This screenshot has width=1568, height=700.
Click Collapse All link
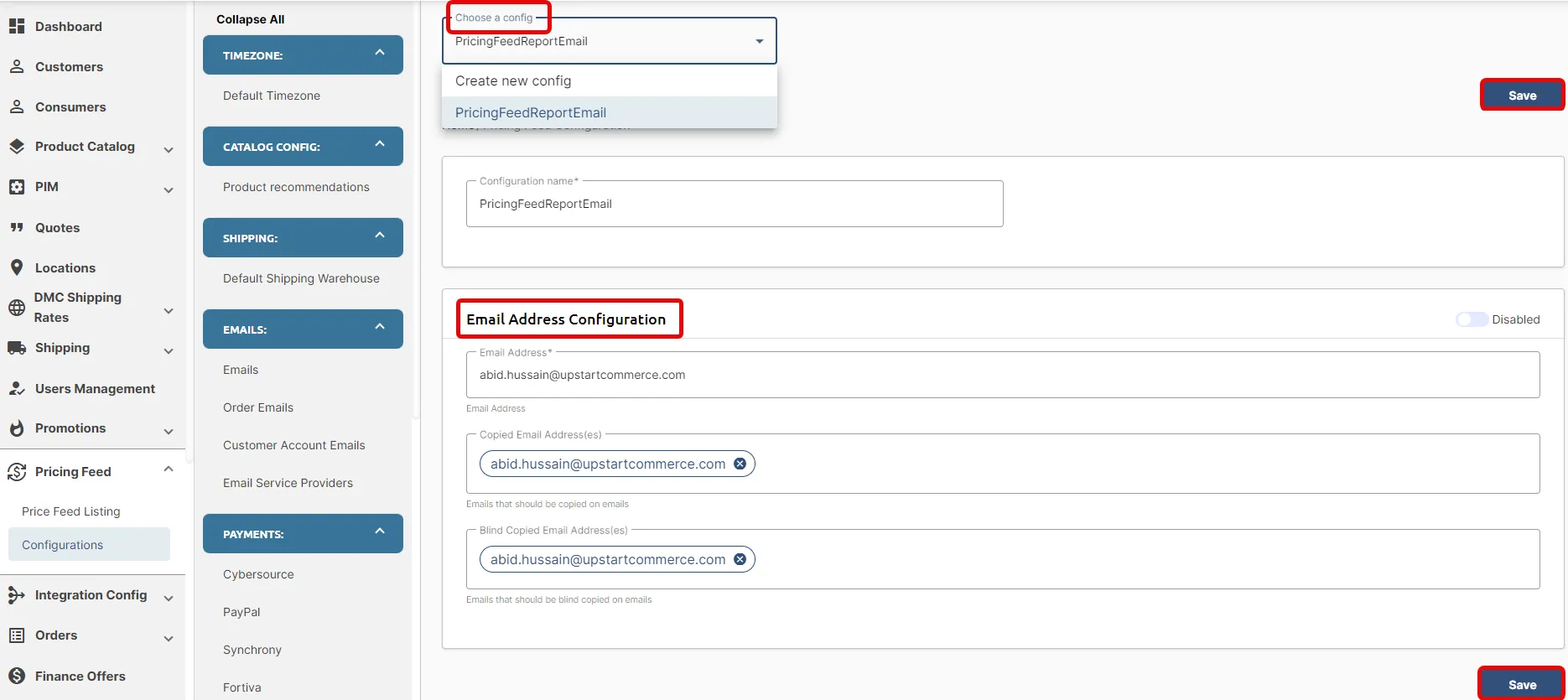click(x=250, y=19)
